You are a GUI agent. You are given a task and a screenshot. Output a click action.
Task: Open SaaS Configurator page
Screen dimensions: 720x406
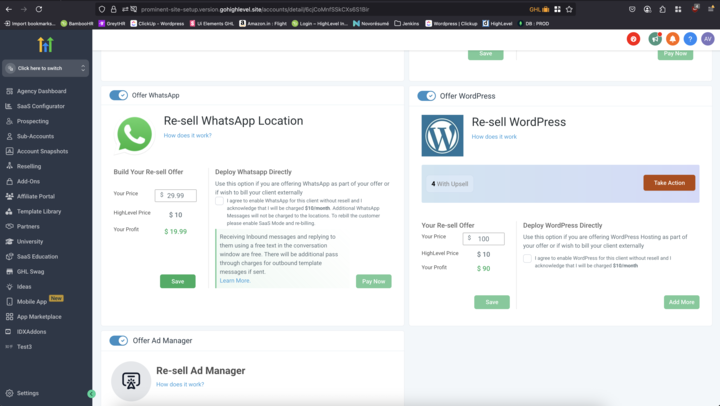pos(40,106)
